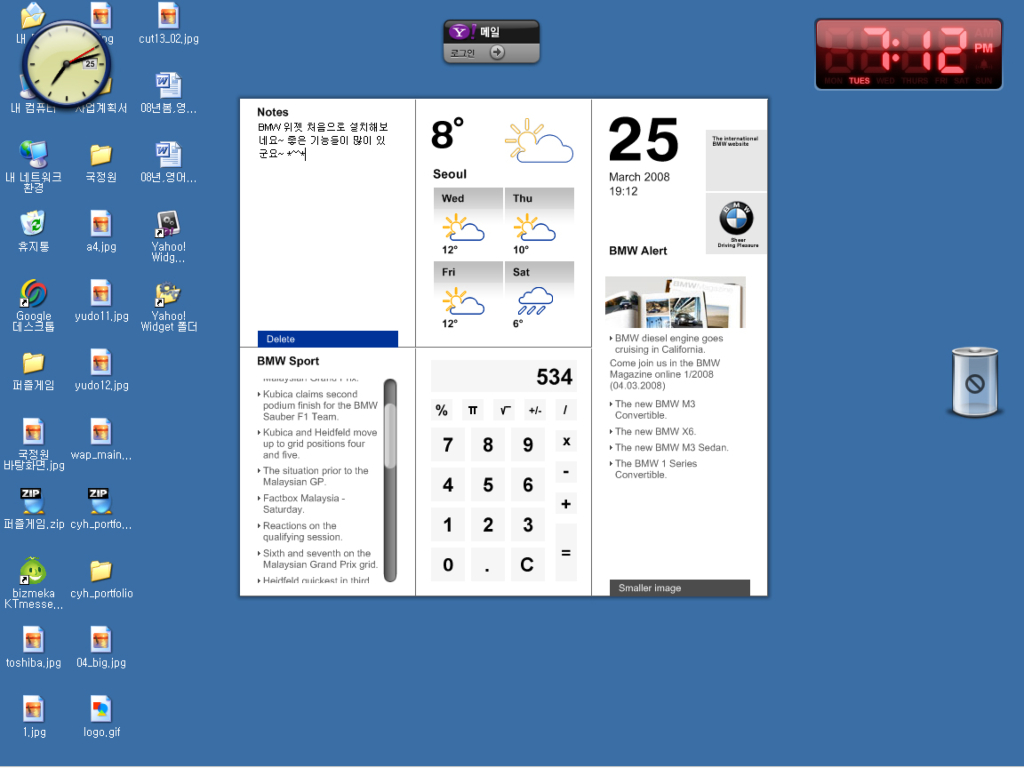
Task: Click the BMW logo website link
Action: pyautogui.click(x=736, y=223)
